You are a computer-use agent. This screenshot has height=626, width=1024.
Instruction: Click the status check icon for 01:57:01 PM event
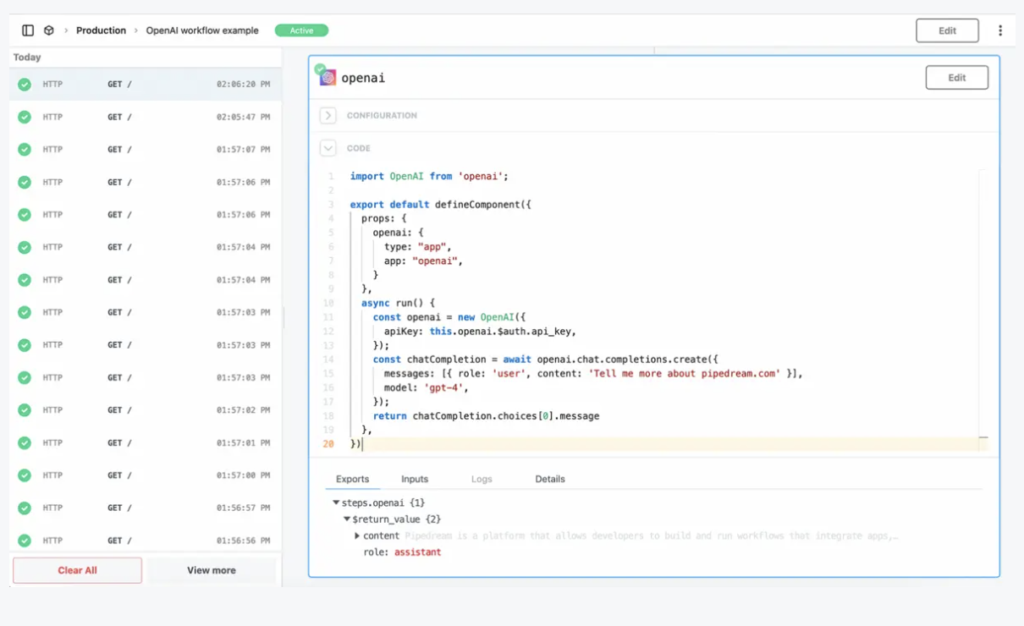pos(24,443)
